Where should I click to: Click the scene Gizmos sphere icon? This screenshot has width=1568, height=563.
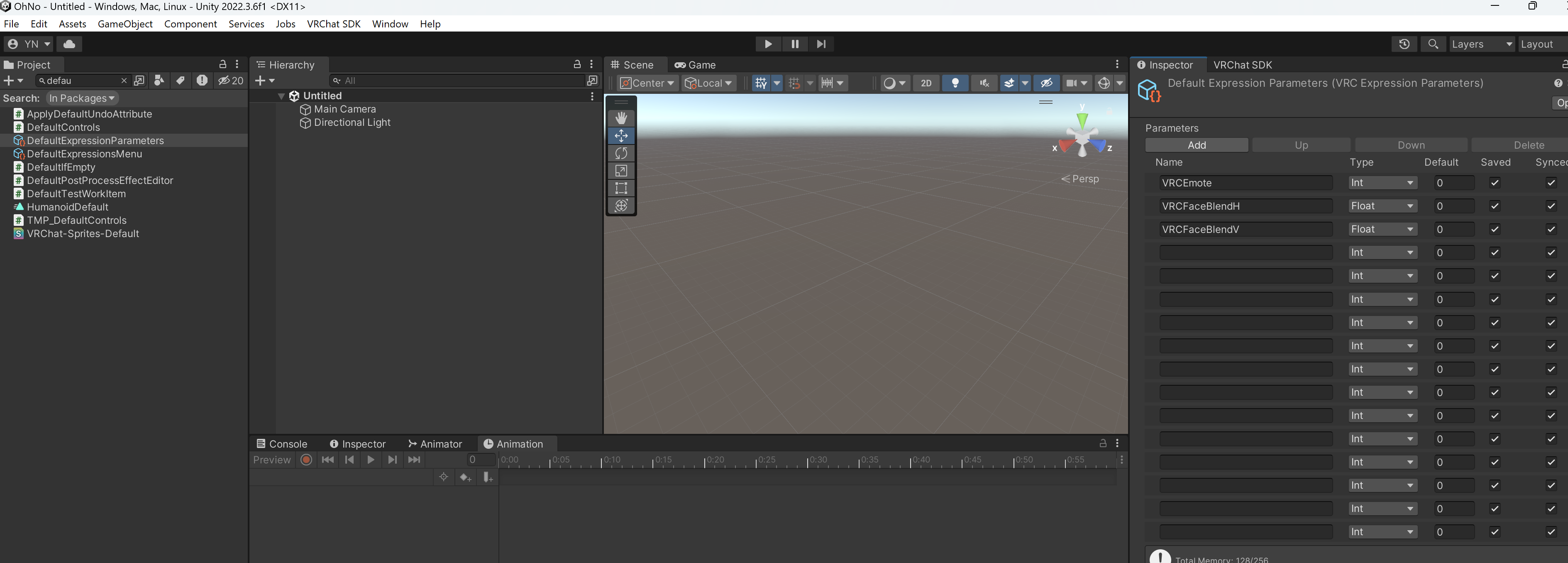tap(1104, 83)
